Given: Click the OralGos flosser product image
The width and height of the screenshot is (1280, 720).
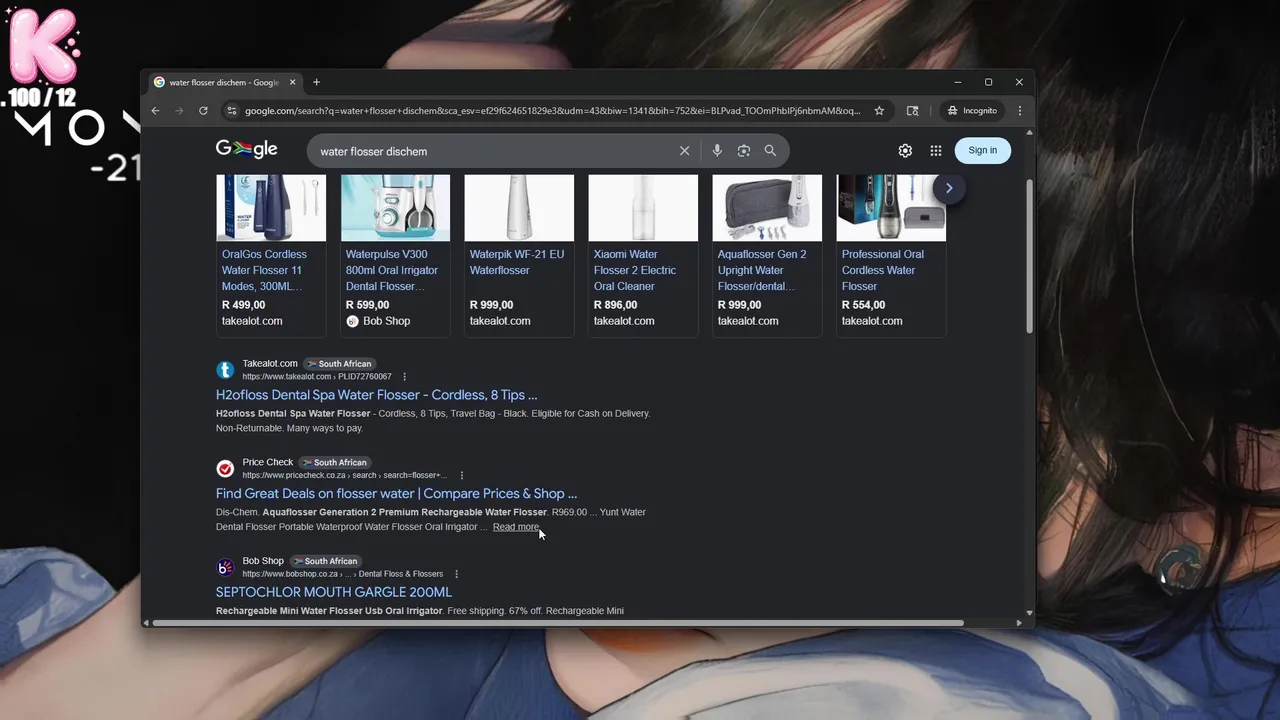Looking at the screenshot, I should point(271,208).
